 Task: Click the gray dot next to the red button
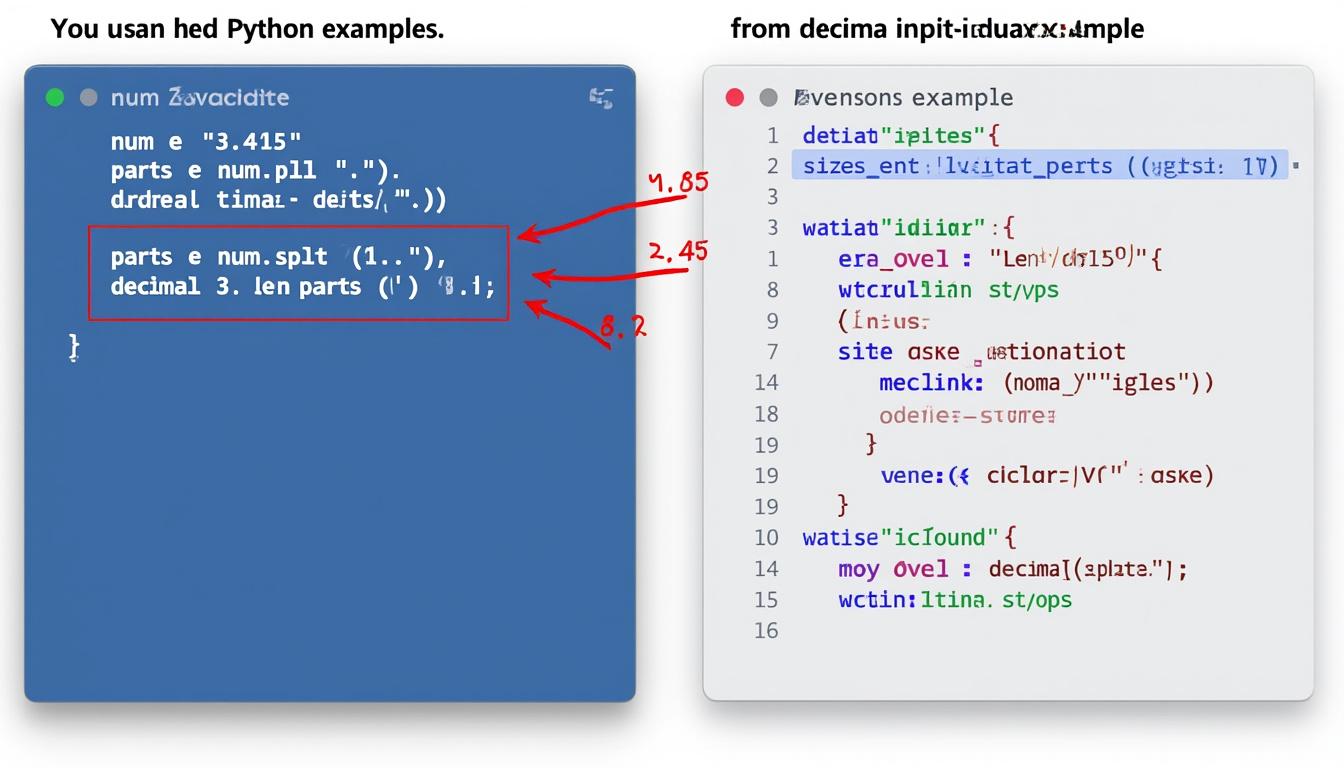click(768, 97)
